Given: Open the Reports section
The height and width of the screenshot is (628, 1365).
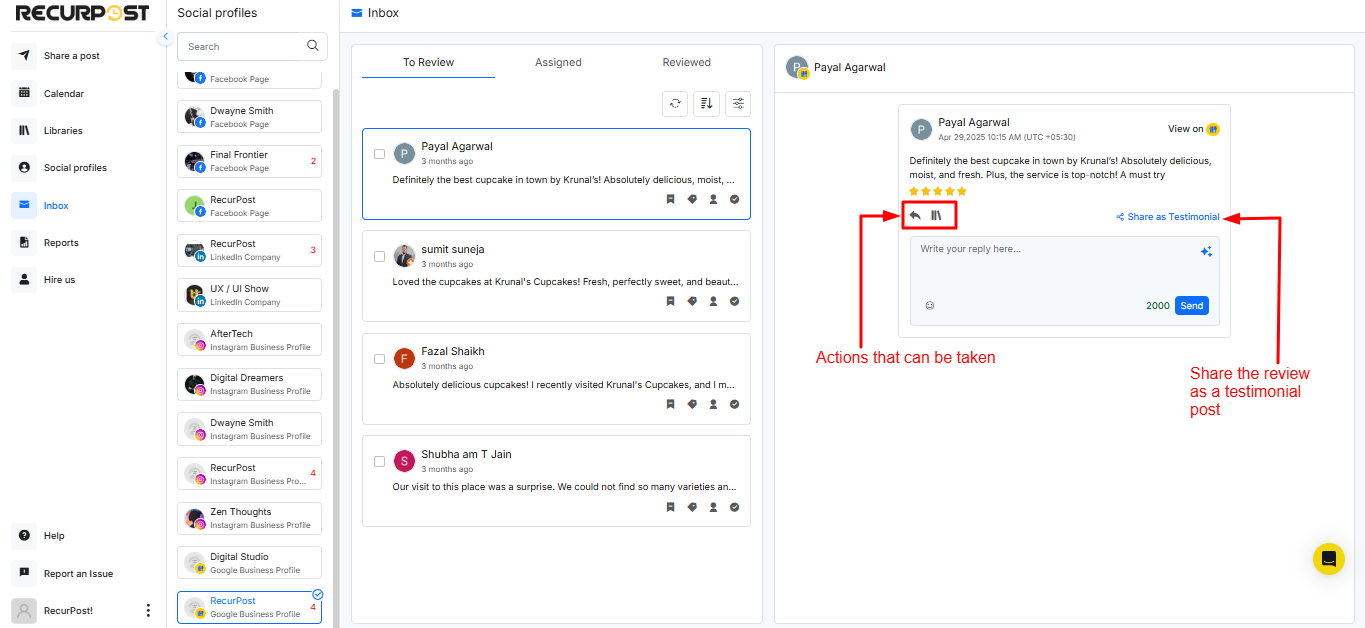Looking at the screenshot, I should pyautogui.click(x=60, y=243).
